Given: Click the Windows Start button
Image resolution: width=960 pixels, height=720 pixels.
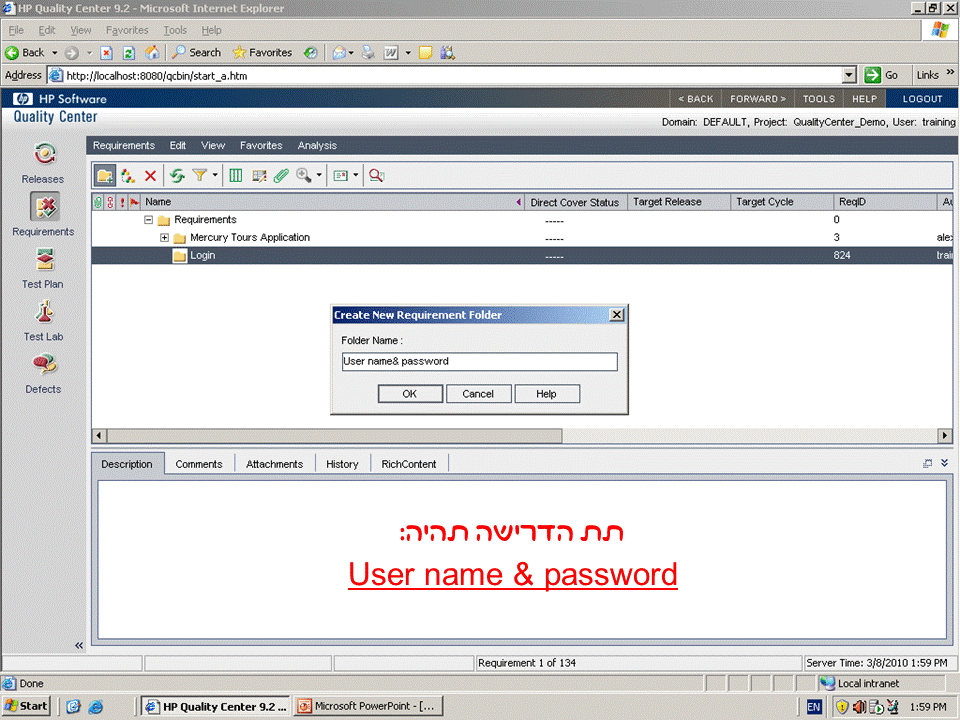Looking at the screenshot, I should coord(26,706).
